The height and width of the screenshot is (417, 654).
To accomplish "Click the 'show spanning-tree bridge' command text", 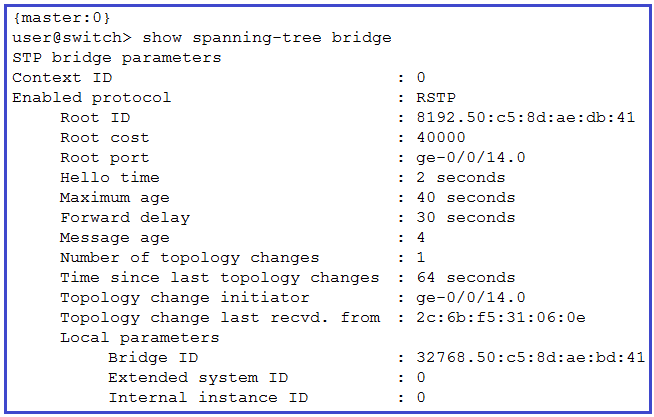I will point(267,38).
